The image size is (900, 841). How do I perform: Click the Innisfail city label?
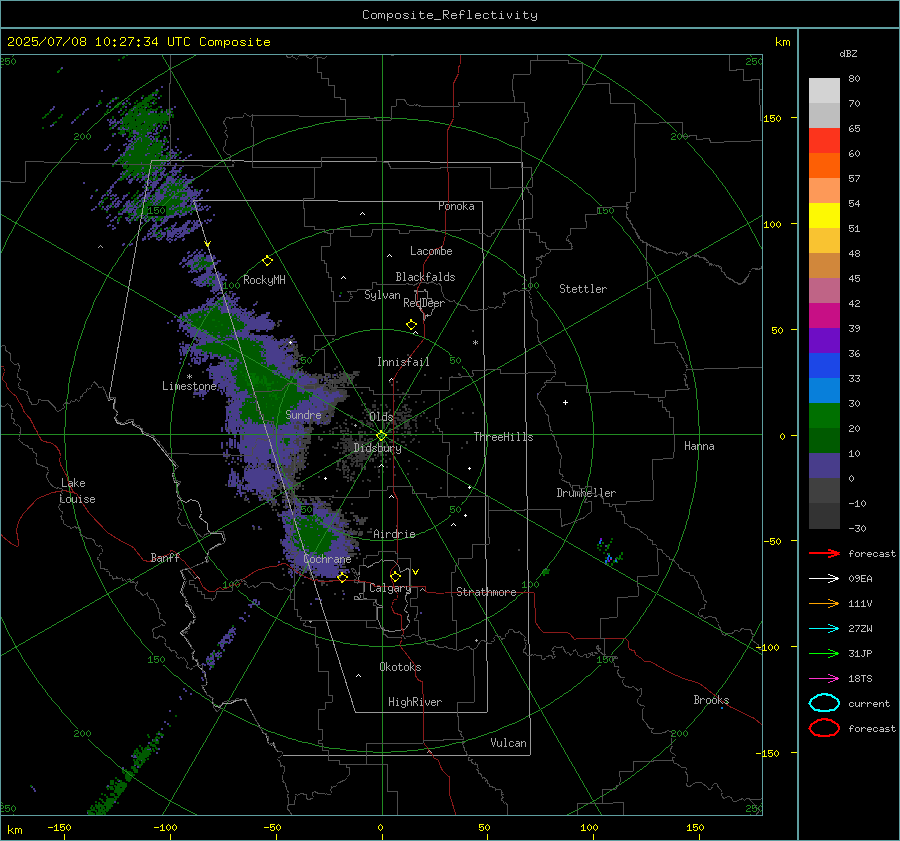tap(403, 362)
